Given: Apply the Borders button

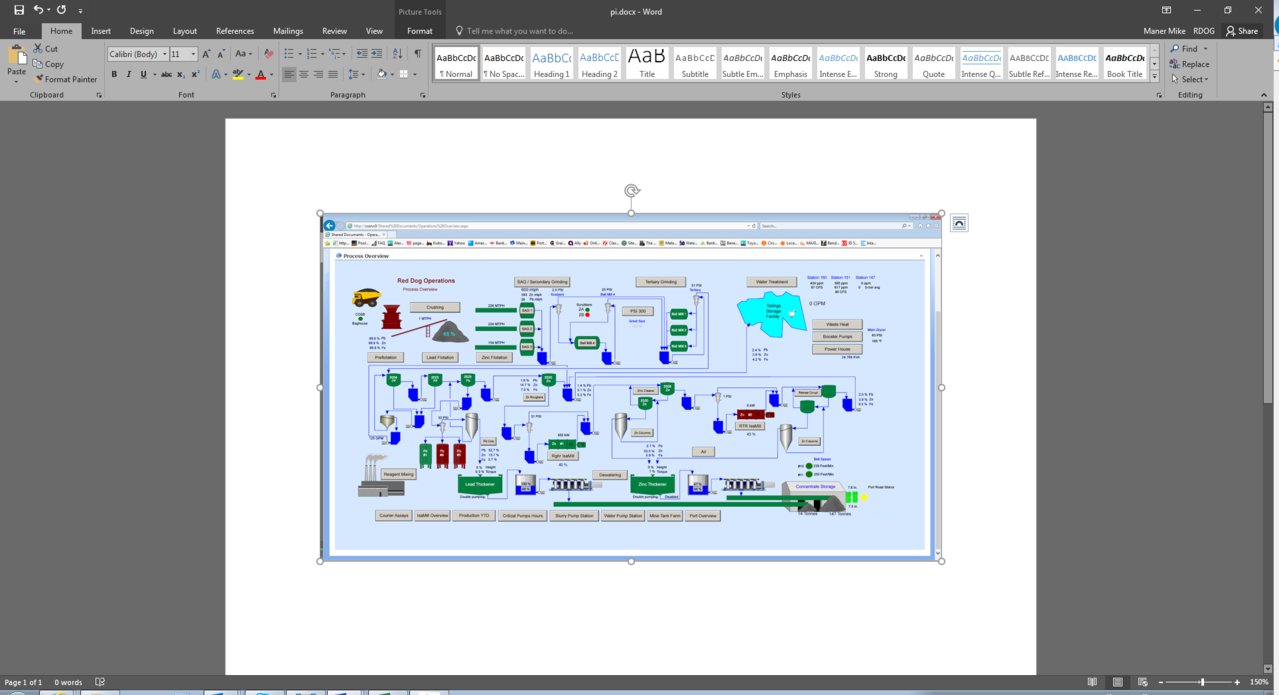Looking at the screenshot, I should pyautogui.click(x=403, y=74).
